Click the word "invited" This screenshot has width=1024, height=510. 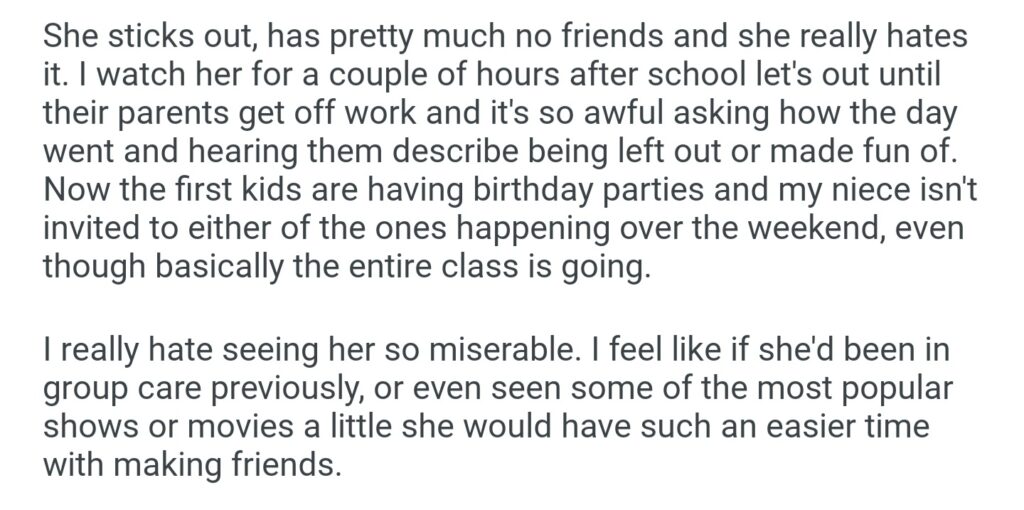point(81,227)
